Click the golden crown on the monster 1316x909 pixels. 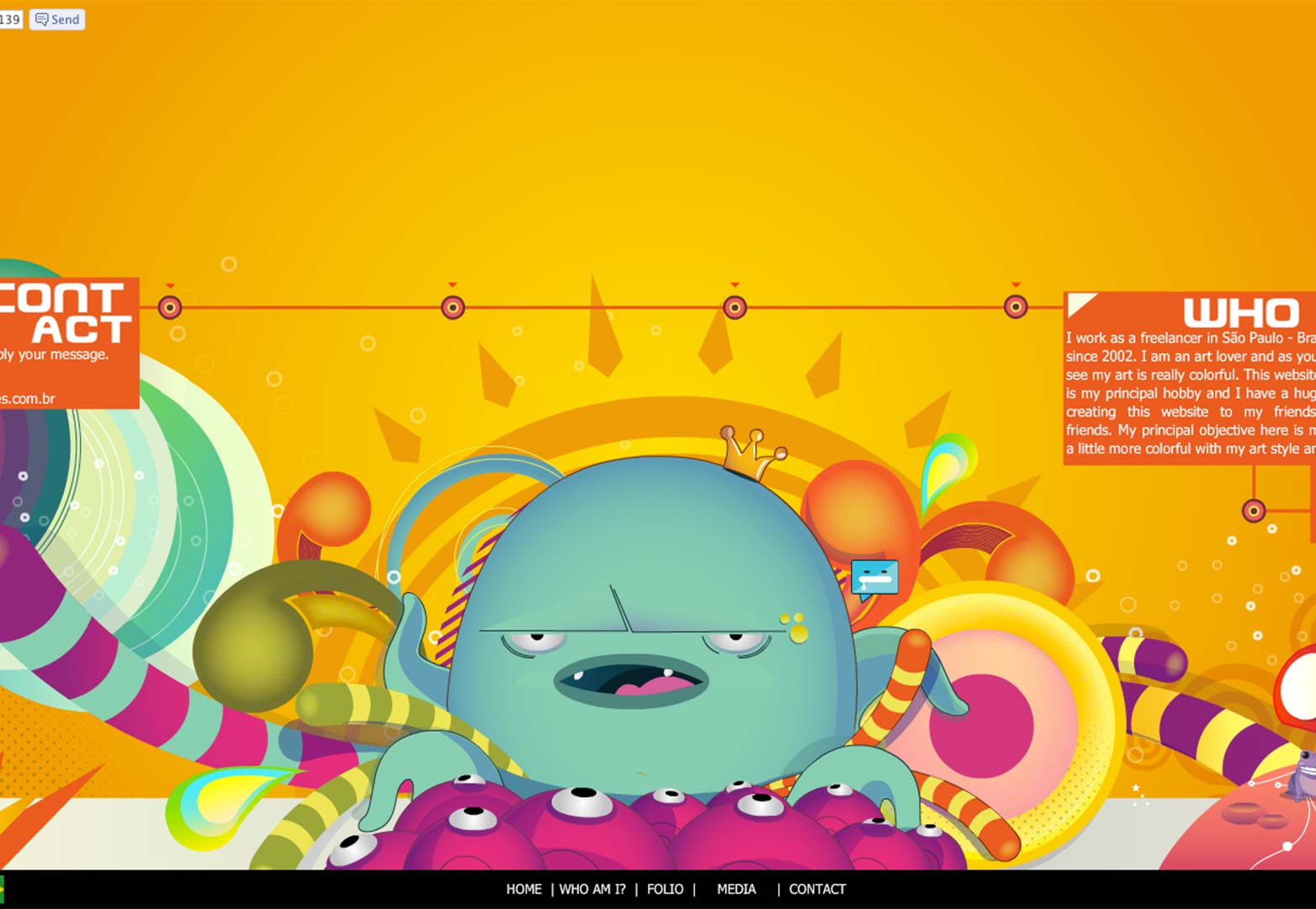[x=751, y=453]
